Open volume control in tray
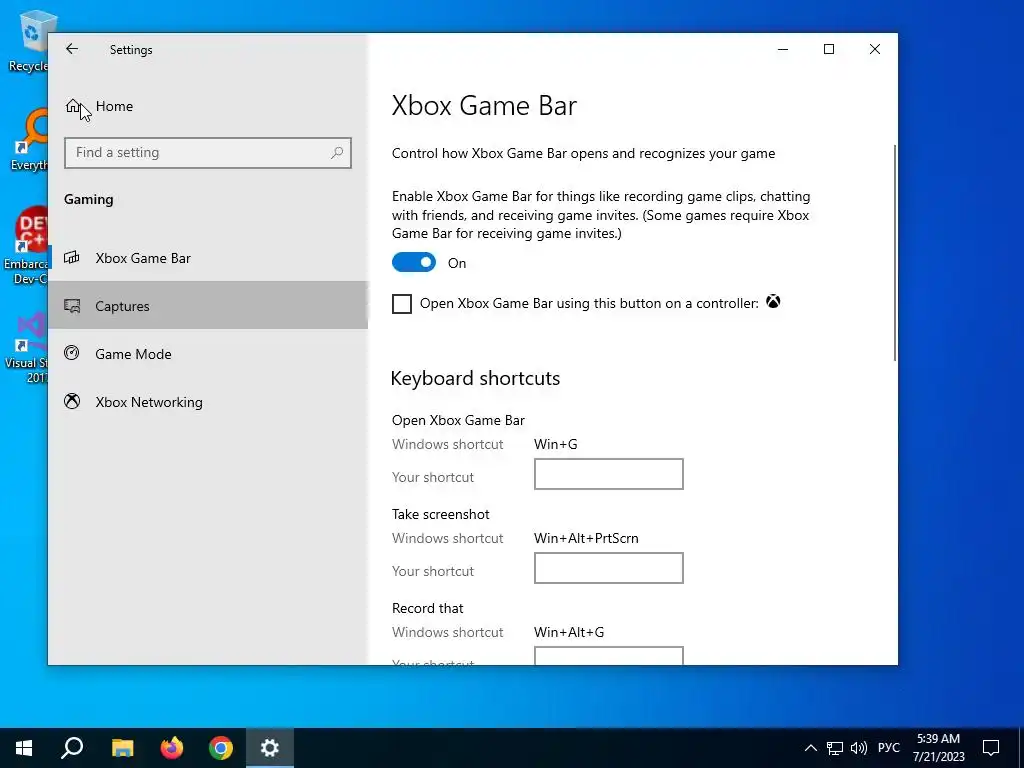Image resolution: width=1024 pixels, height=768 pixels. pos(859,748)
